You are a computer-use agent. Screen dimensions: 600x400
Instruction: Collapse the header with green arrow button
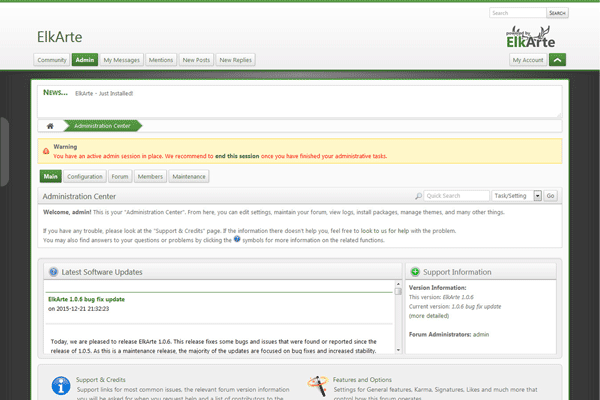pos(558,60)
